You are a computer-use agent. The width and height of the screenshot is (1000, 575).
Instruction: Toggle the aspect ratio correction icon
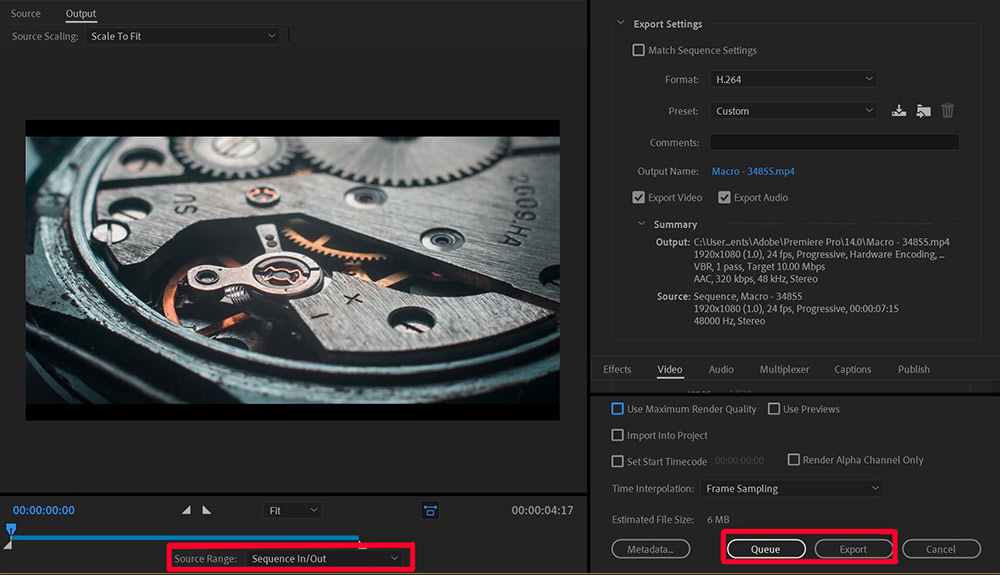coord(430,511)
